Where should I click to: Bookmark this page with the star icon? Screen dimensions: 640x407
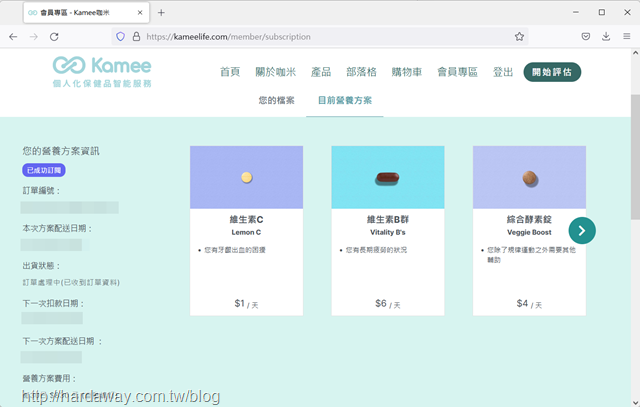click(519, 37)
